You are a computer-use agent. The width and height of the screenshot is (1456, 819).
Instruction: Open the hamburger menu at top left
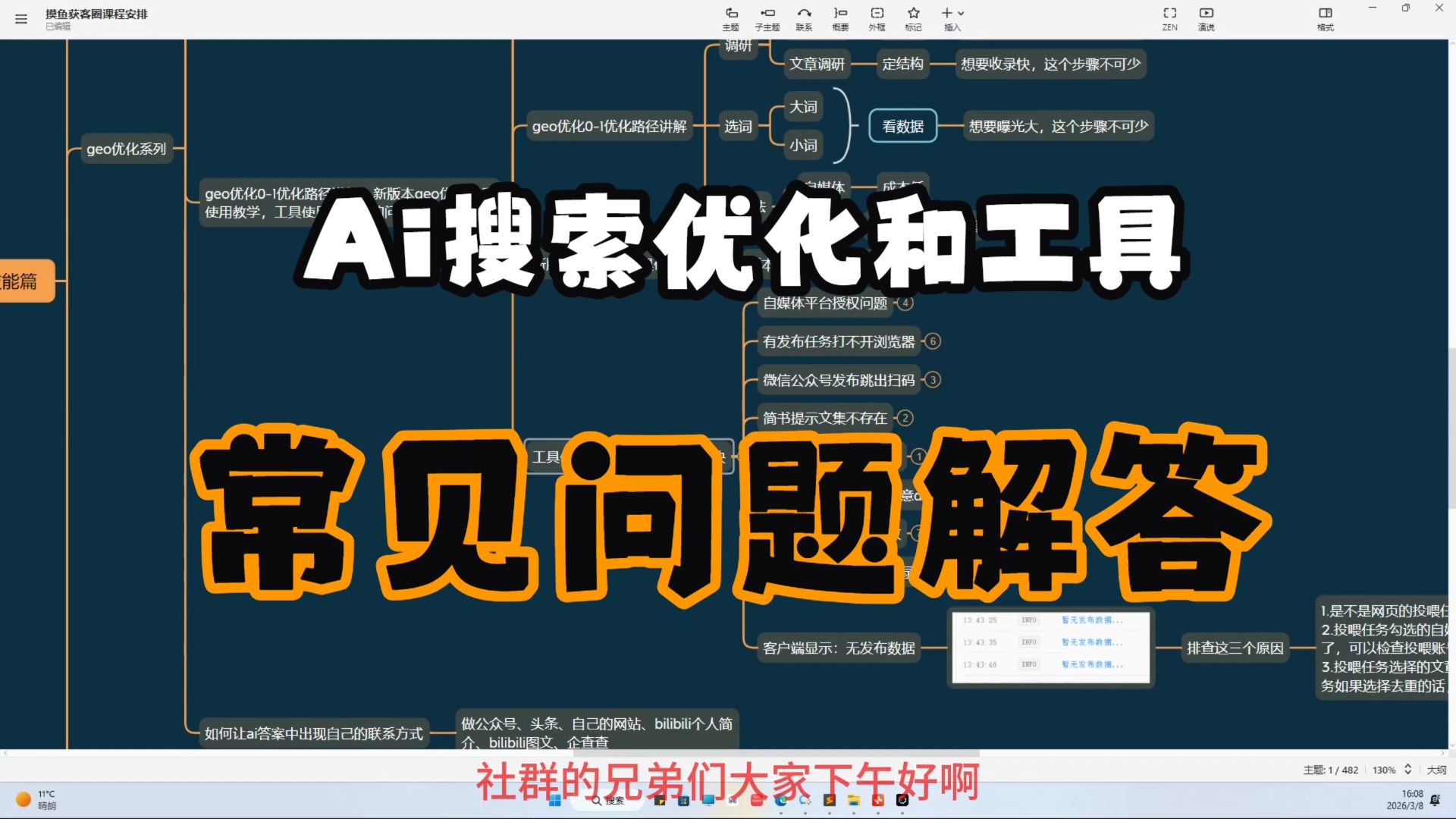pos(21,19)
